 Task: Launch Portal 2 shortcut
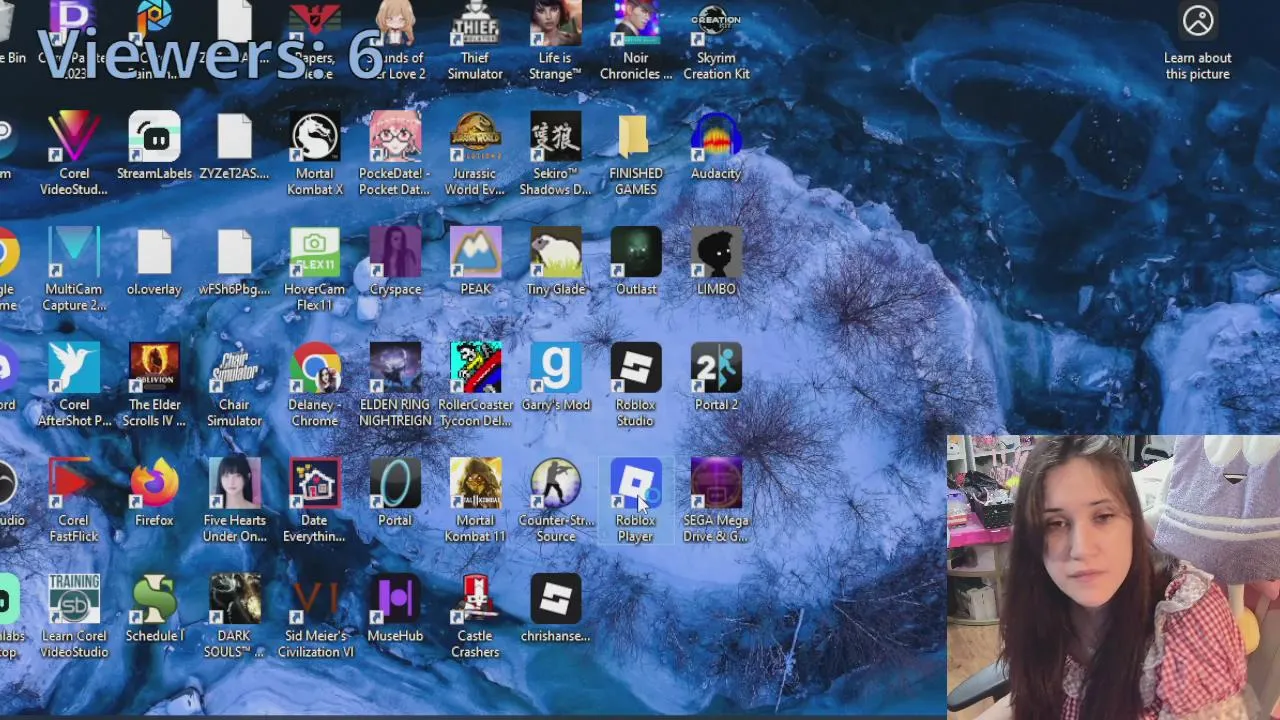click(x=716, y=377)
